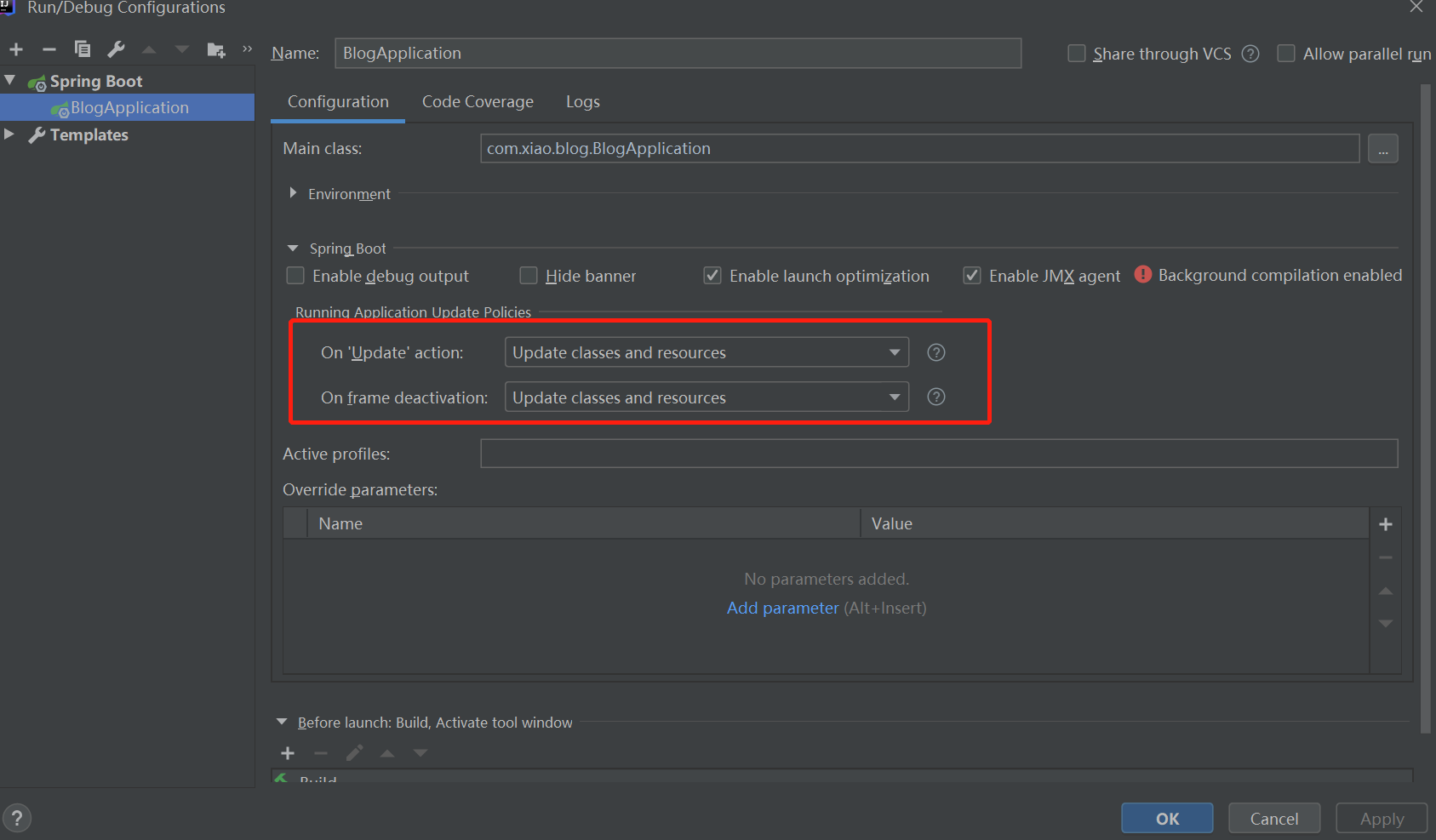Screen dimensions: 1436x840
Task: Show more toolbar actions chevron
Action: (x=248, y=49)
